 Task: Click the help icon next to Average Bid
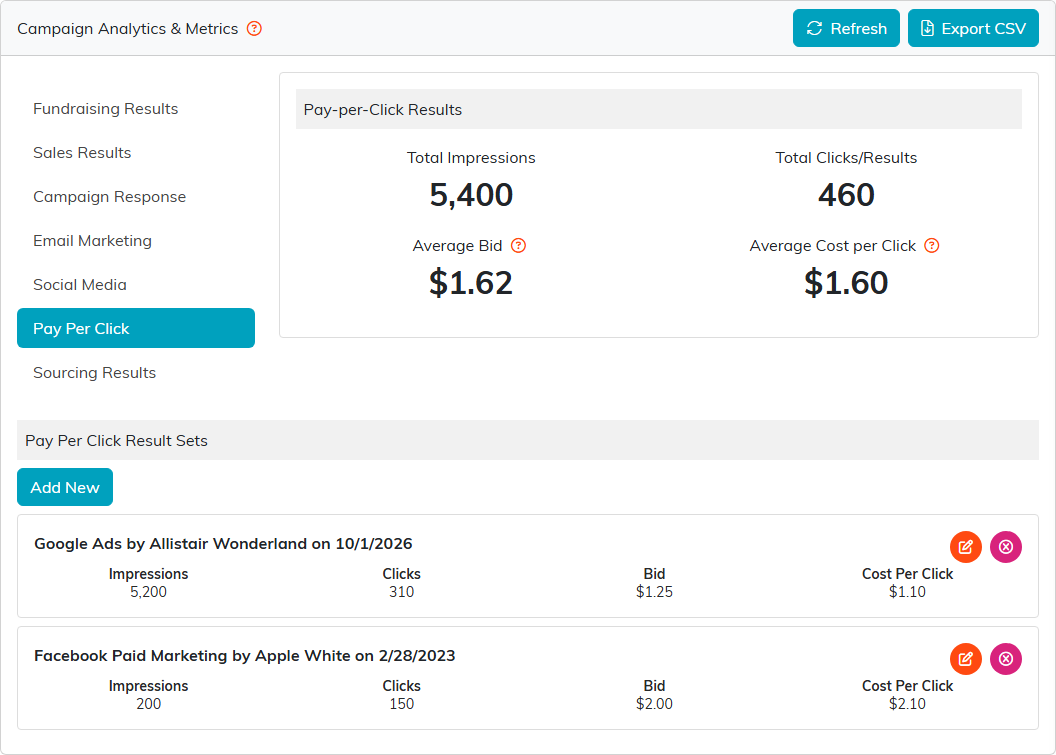518,246
